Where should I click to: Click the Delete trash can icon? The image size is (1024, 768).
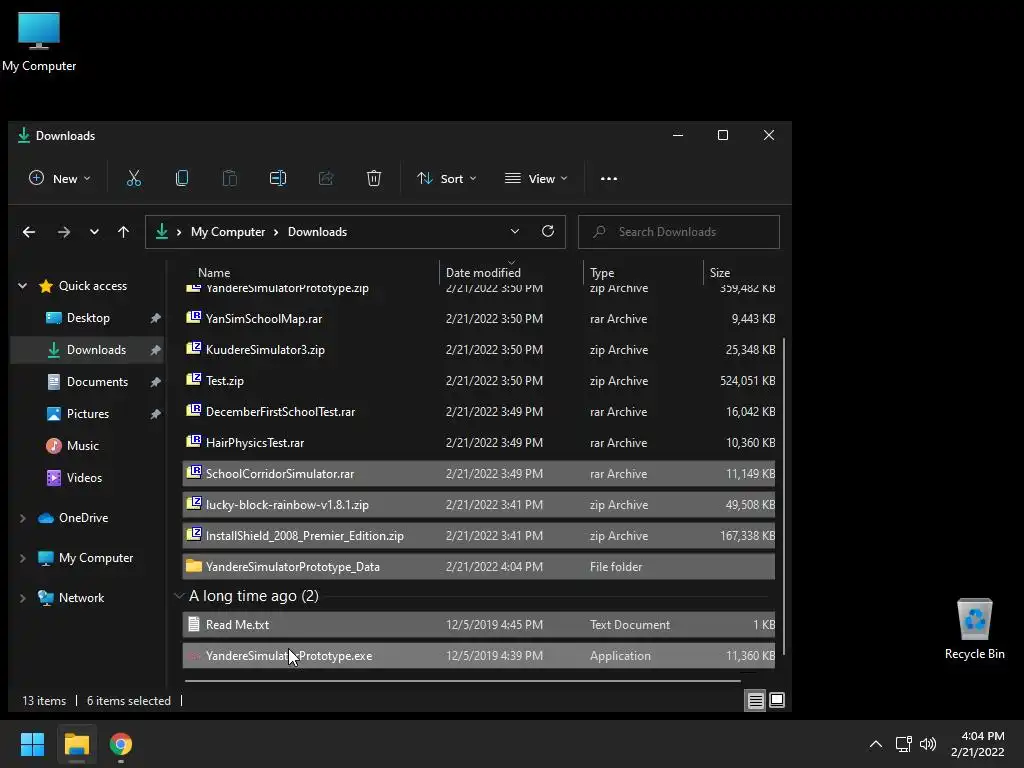(374, 178)
